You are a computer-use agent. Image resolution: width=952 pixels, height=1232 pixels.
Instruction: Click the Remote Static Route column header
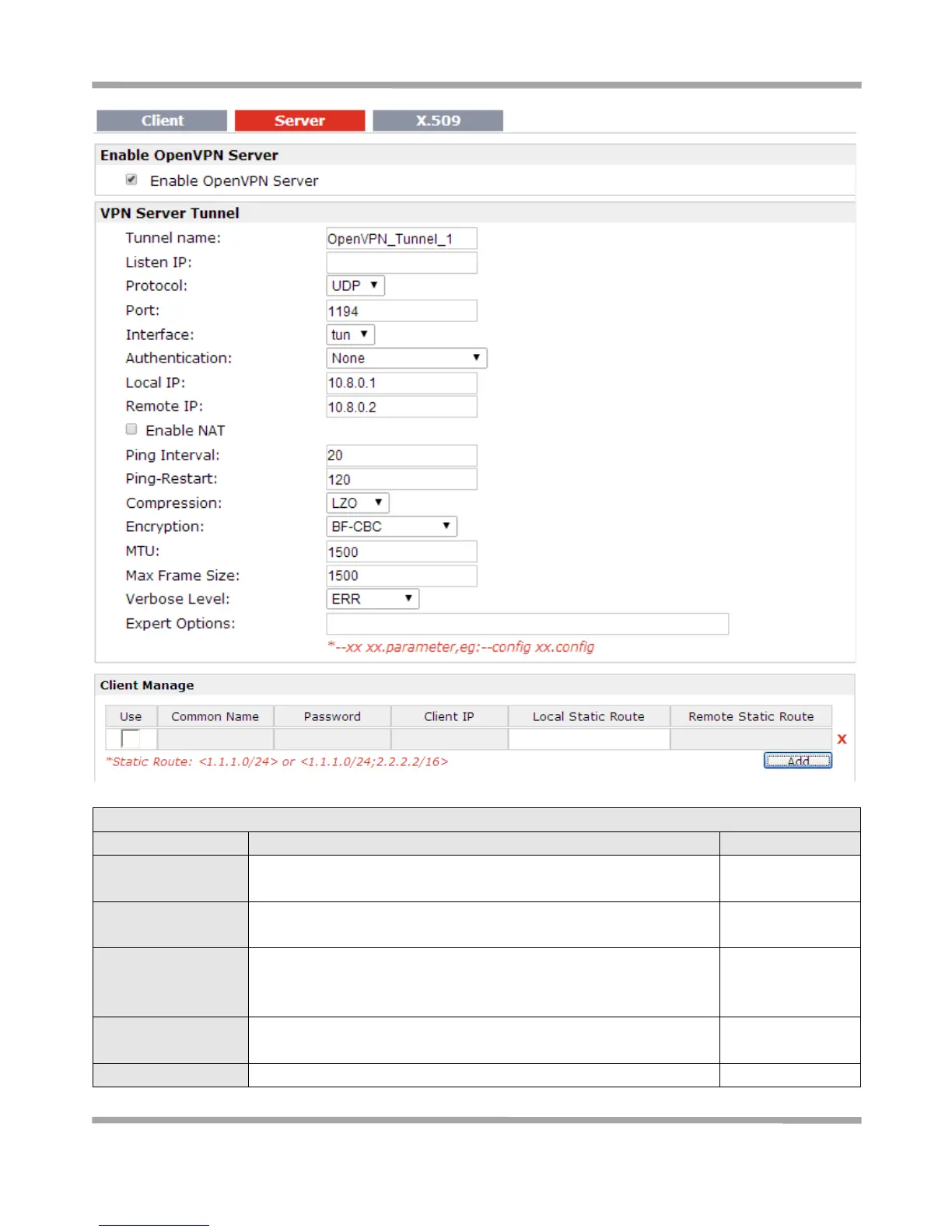pos(751,716)
